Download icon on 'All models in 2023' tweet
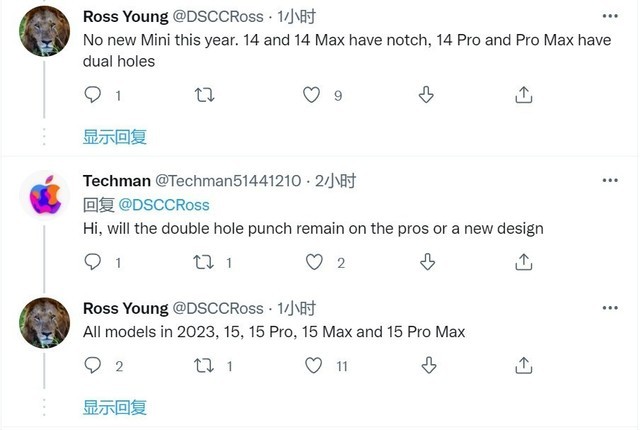This screenshot has width=640, height=430. [x=424, y=366]
